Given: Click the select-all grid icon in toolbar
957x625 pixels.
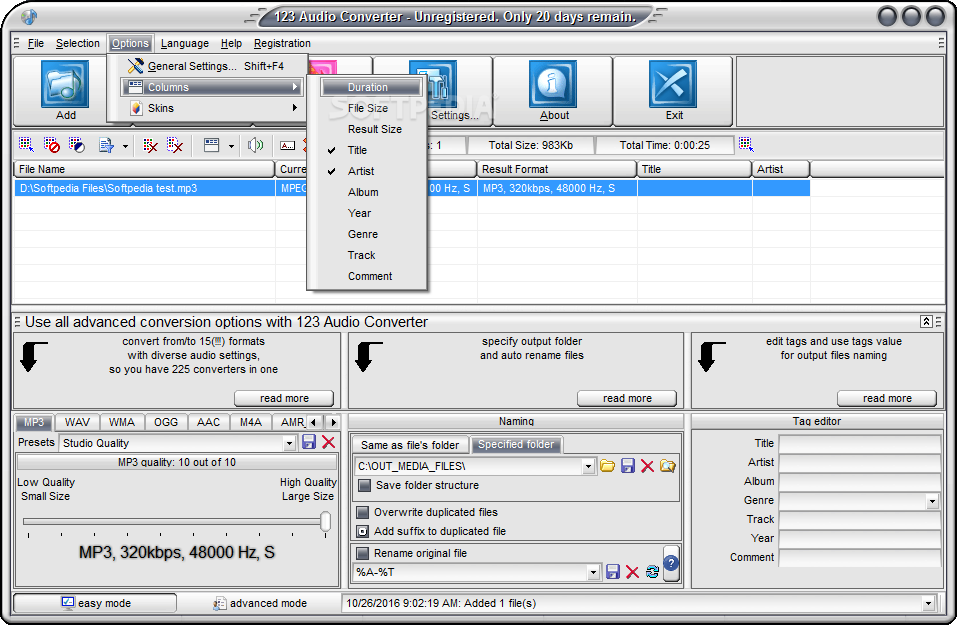Looking at the screenshot, I should pos(26,145).
